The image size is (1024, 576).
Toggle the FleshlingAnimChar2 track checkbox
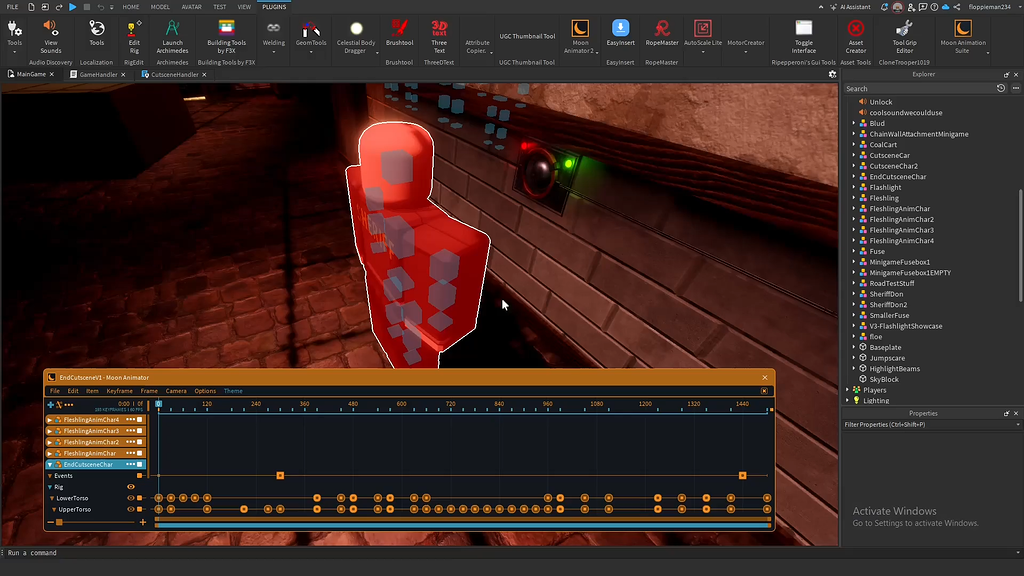tap(140, 442)
